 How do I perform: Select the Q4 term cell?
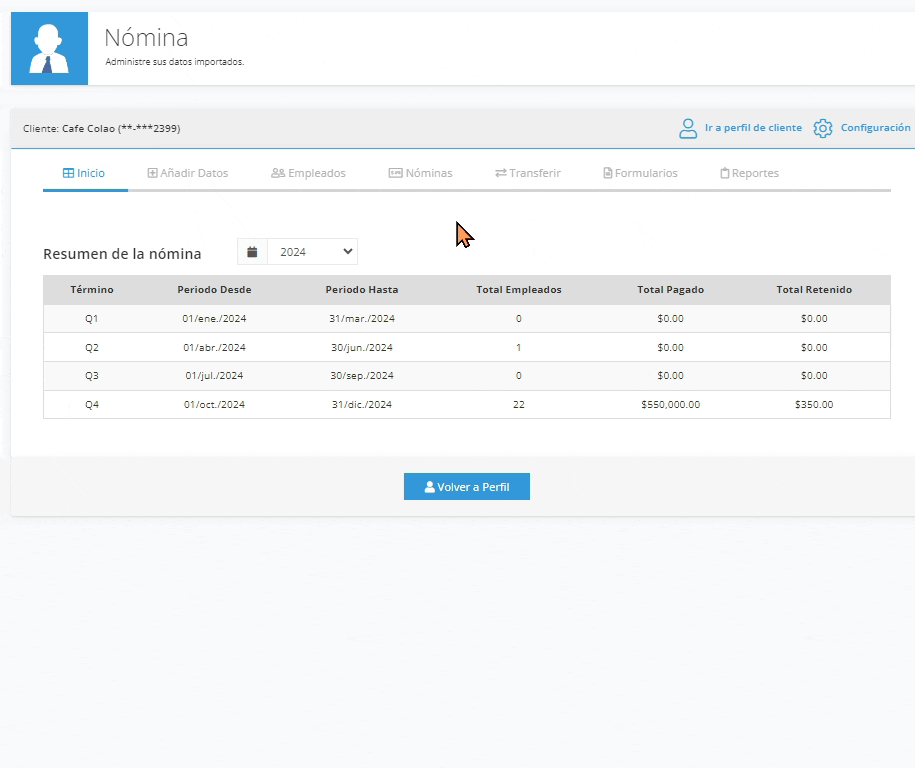pyautogui.click(x=92, y=404)
